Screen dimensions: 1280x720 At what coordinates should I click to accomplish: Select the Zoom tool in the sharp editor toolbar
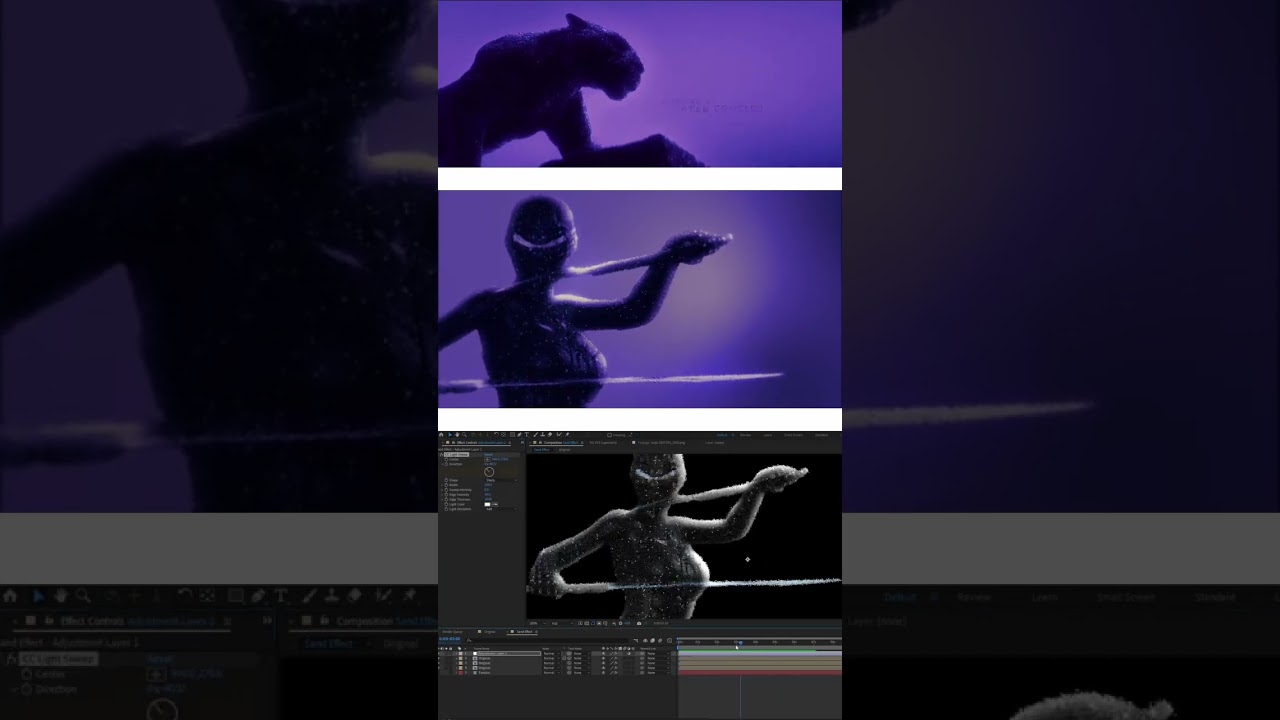(463, 435)
